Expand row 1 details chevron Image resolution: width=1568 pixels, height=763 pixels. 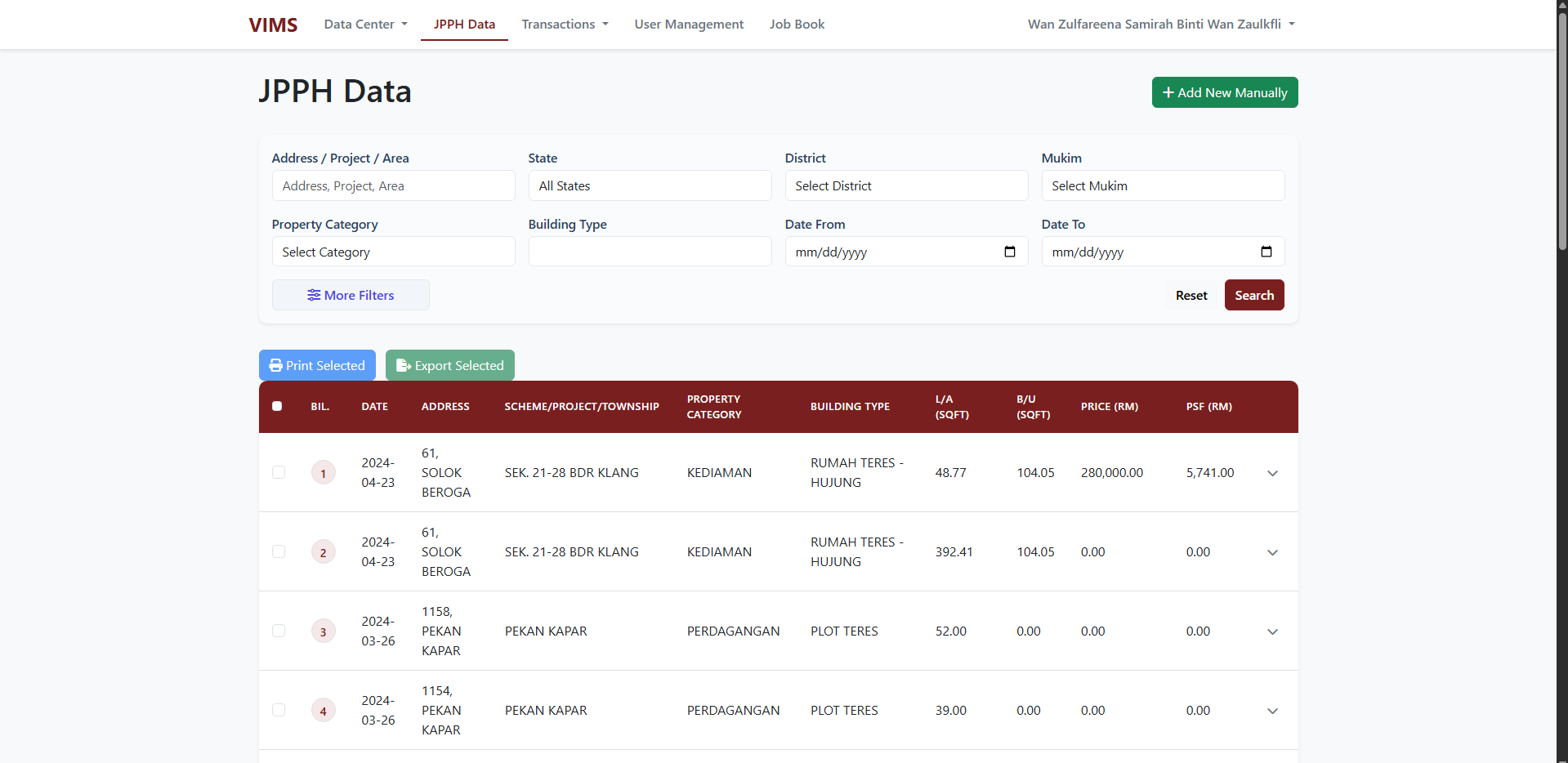tap(1272, 473)
